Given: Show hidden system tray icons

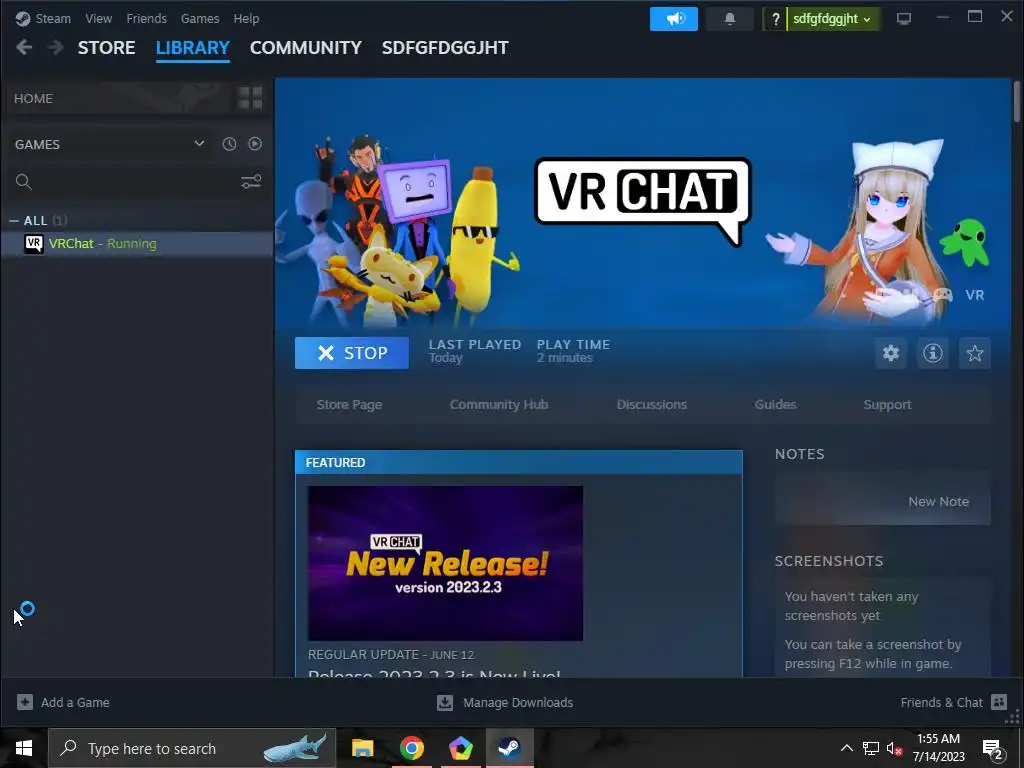Looking at the screenshot, I should pos(846,748).
